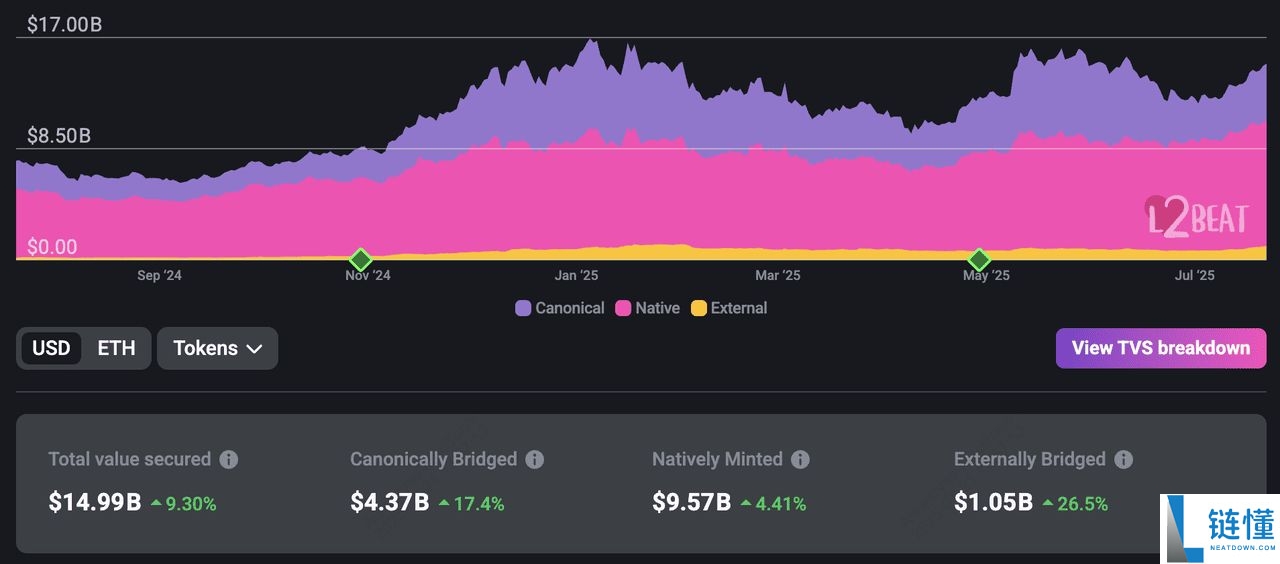Switch chart currency to USD
Viewport: 1280px width, 564px height.
tap(51, 348)
